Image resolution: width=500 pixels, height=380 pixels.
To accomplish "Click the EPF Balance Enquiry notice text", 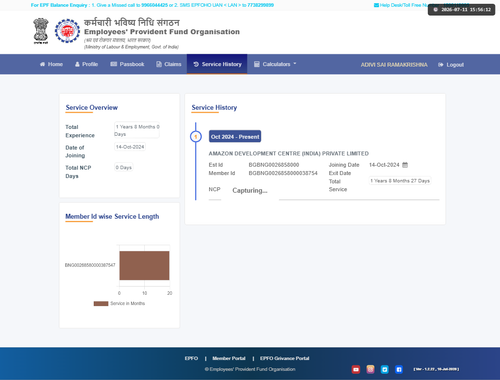I will click(152, 5).
